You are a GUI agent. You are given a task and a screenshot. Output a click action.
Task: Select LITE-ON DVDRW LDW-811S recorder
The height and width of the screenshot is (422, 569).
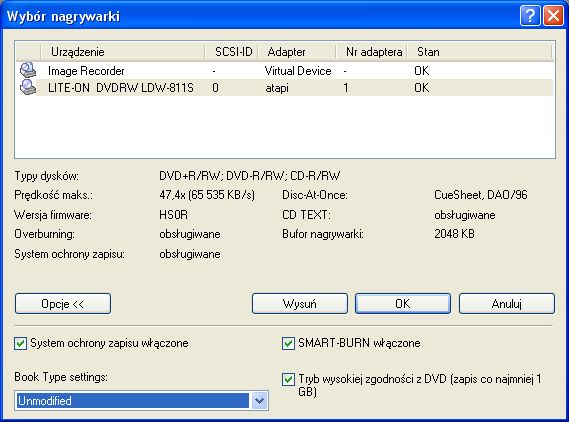[285, 88]
